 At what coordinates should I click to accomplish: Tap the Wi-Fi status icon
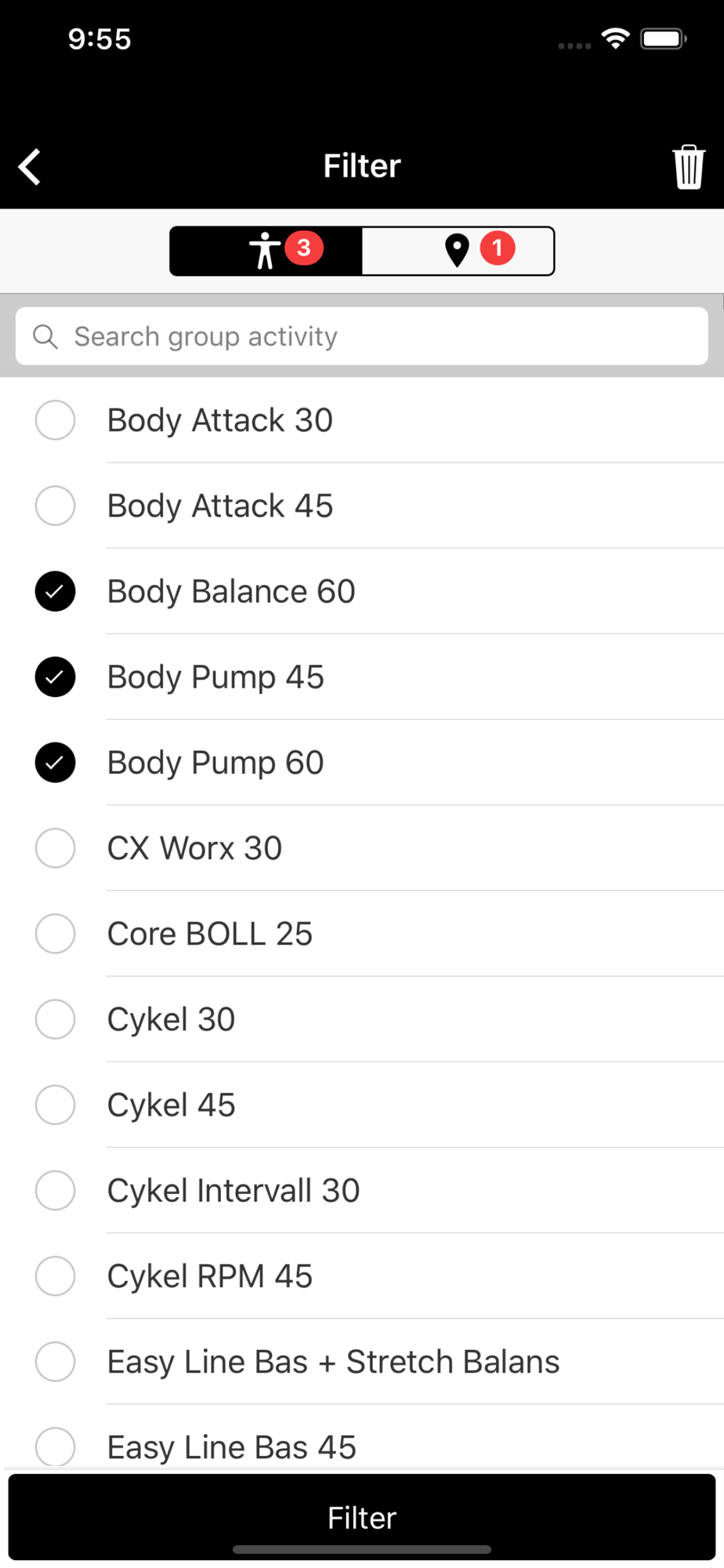point(616,38)
